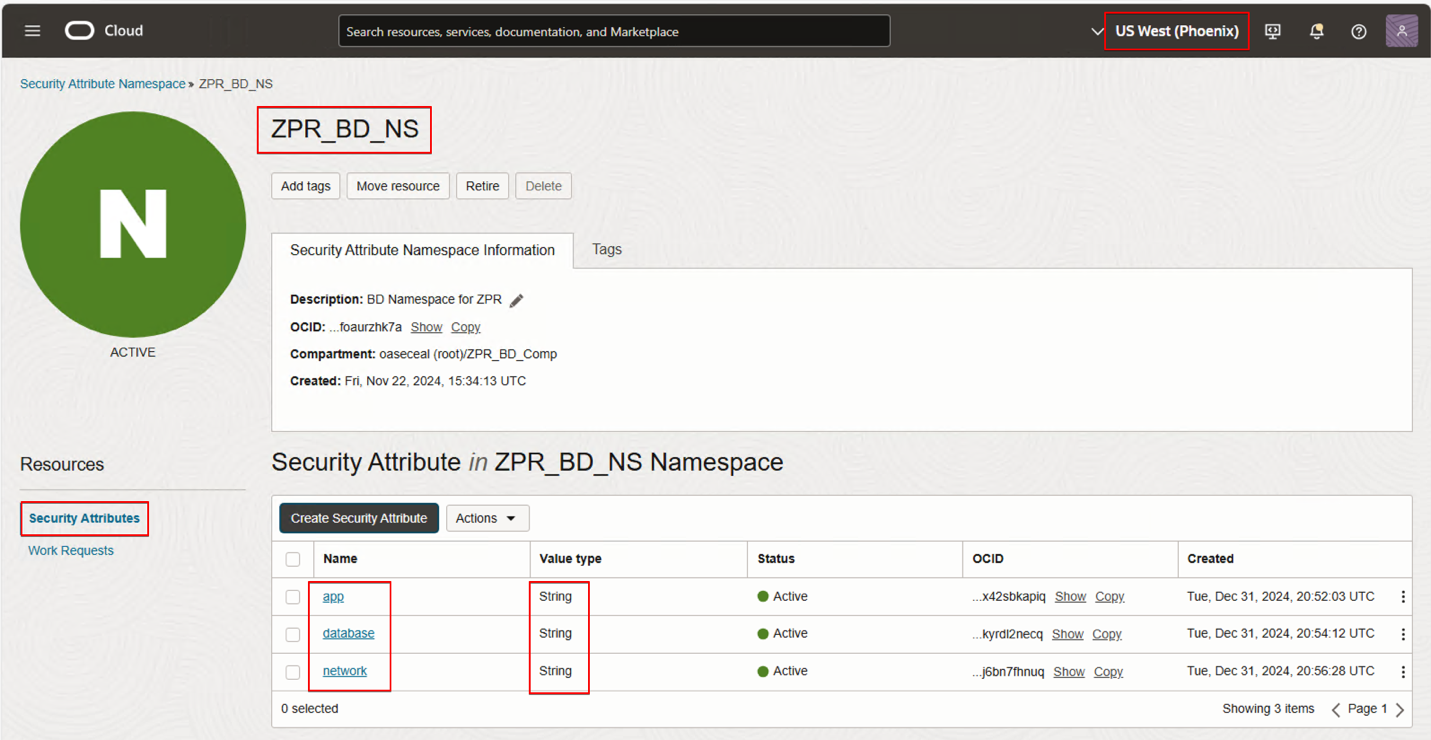The width and height of the screenshot is (1431, 740).
Task: Go to the next page with the chevron
Action: 1400,709
